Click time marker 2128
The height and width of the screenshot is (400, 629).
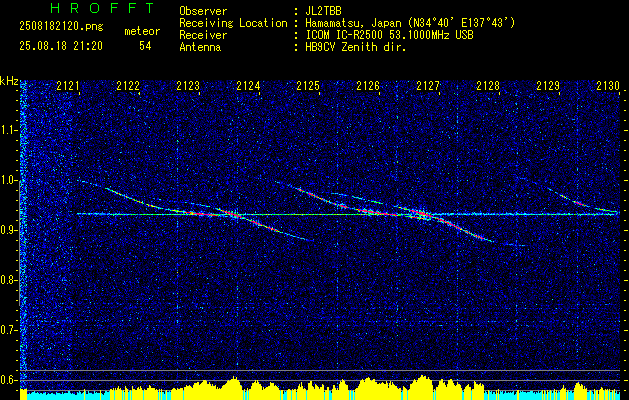(x=488, y=86)
